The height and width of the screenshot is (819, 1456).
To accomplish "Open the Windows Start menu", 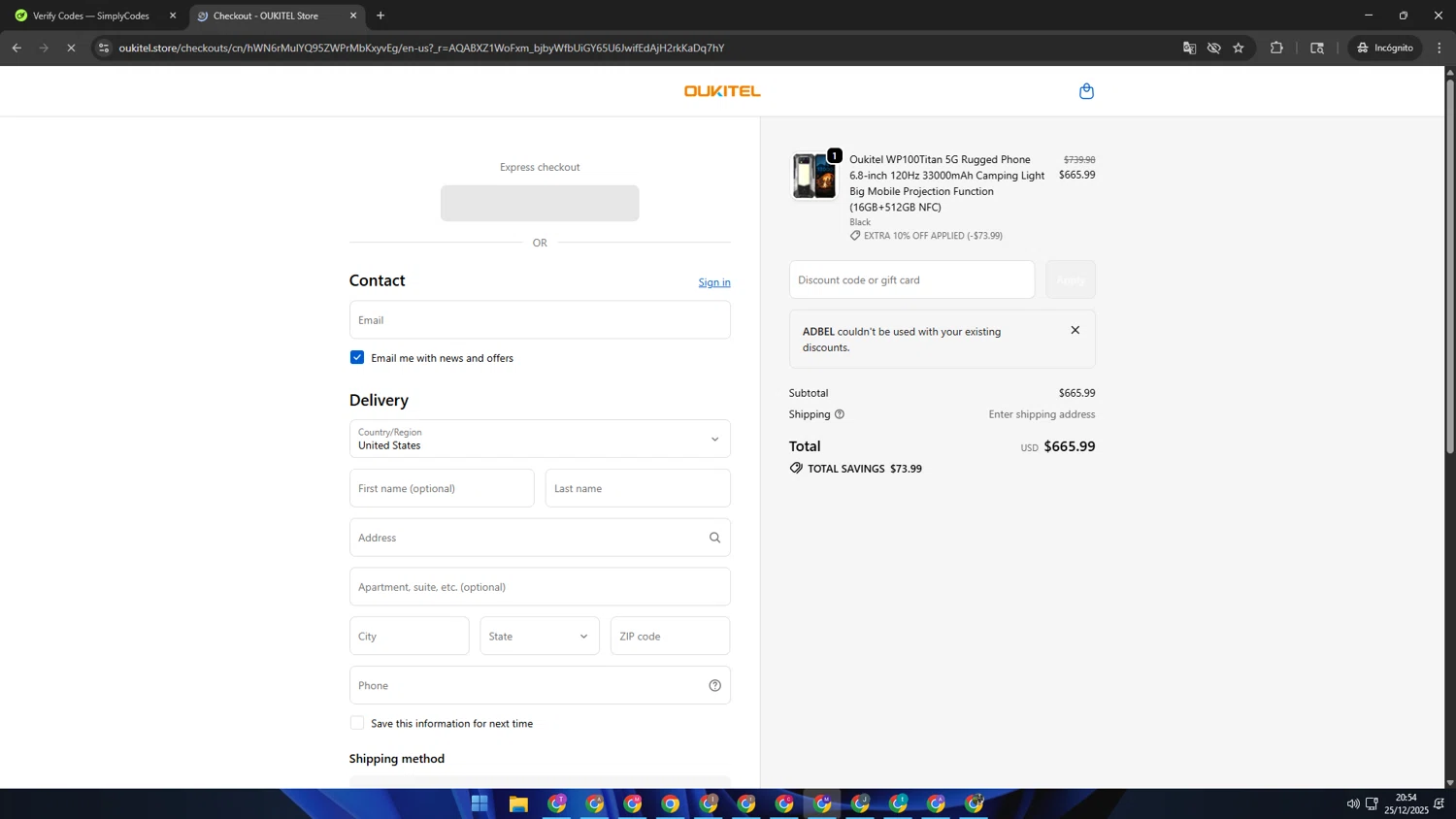I will coord(480,803).
